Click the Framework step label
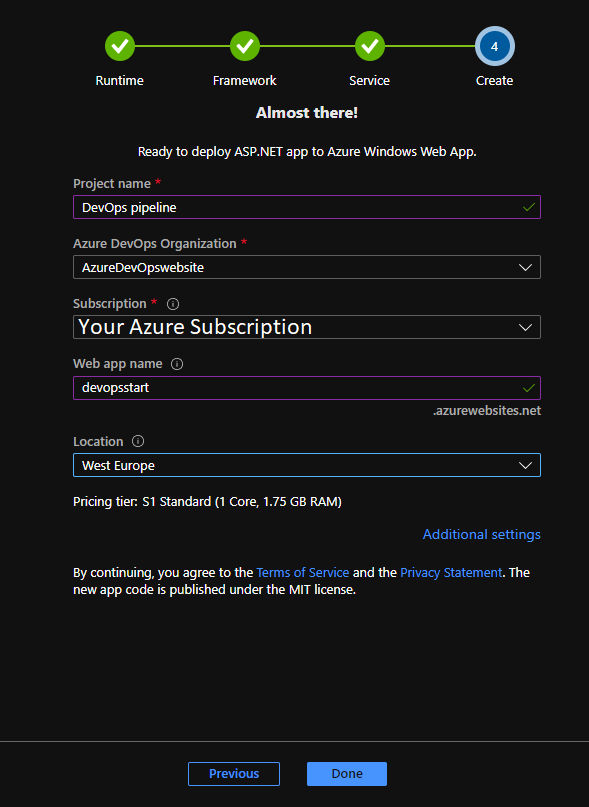589x807 pixels. point(245,81)
